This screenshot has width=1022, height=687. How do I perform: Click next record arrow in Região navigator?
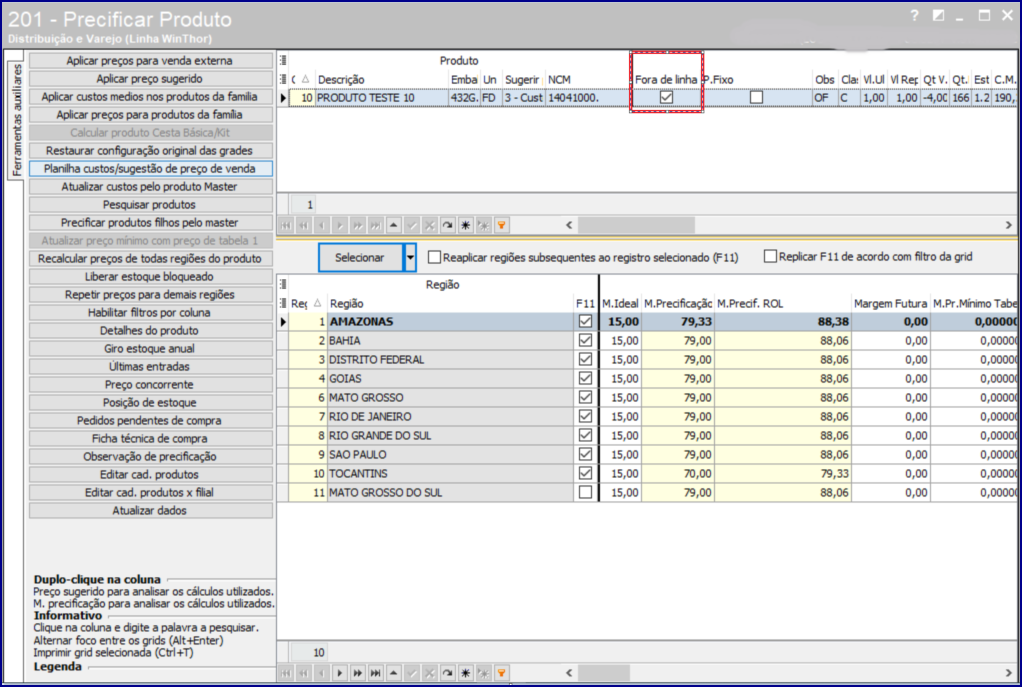[340, 673]
